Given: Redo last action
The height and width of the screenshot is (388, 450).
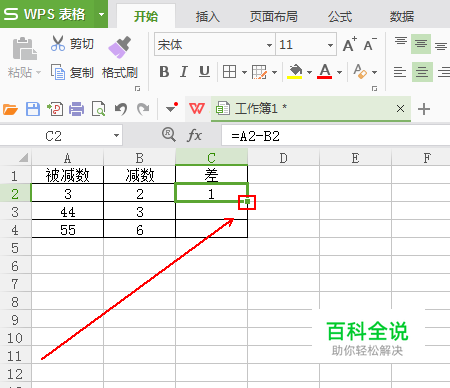Looking at the screenshot, I should pos(143,109).
